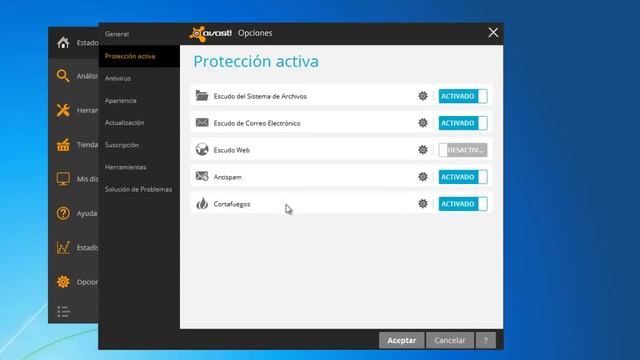Open the chart Estadísticas icon in main window
Image resolution: width=640 pixels, height=360 pixels.
point(63,247)
